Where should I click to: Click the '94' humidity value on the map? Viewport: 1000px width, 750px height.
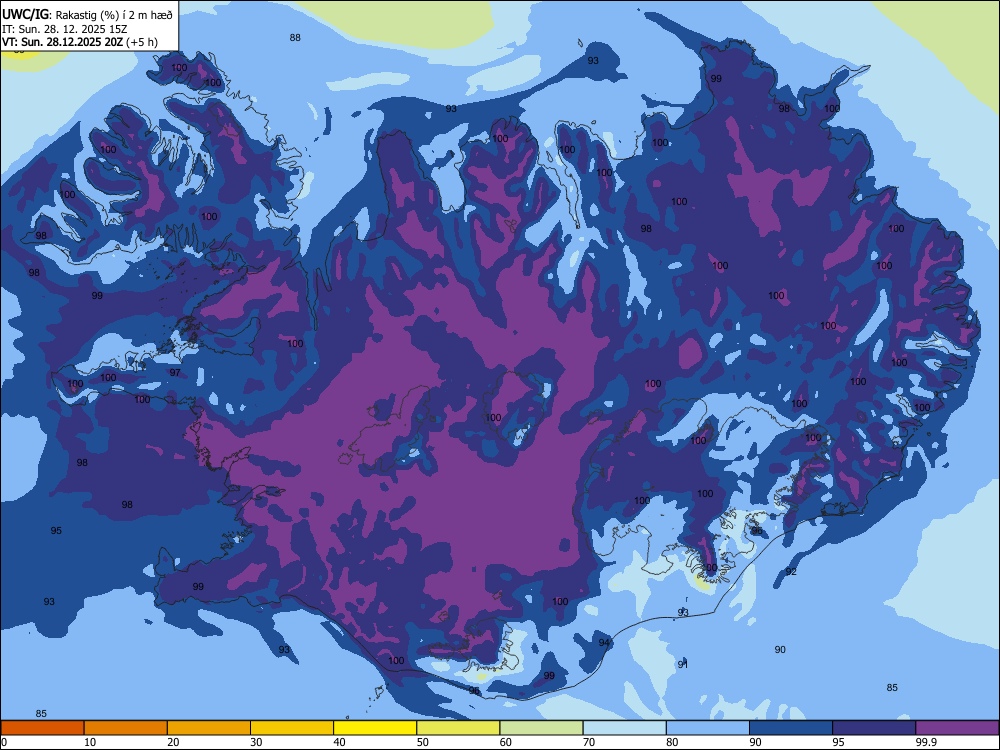click(x=604, y=642)
